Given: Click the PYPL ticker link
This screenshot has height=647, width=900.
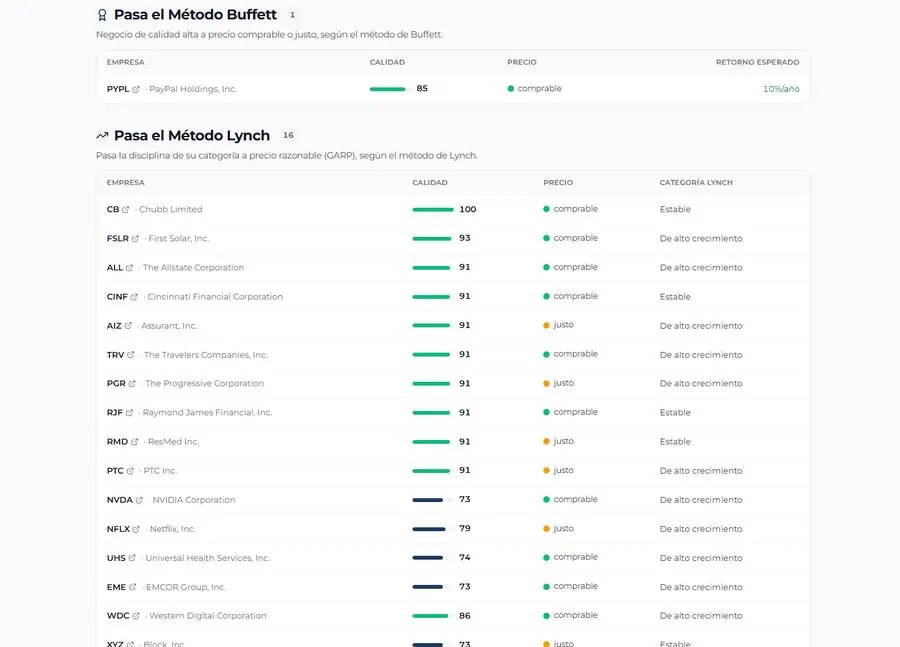Looking at the screenshot, I should [118, 89].
